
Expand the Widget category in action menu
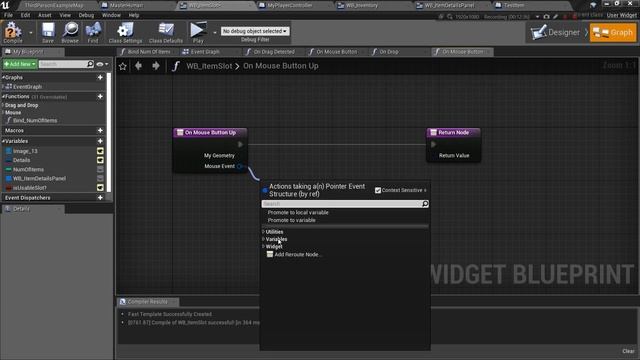pyautogui.click(x=263, y=247)
